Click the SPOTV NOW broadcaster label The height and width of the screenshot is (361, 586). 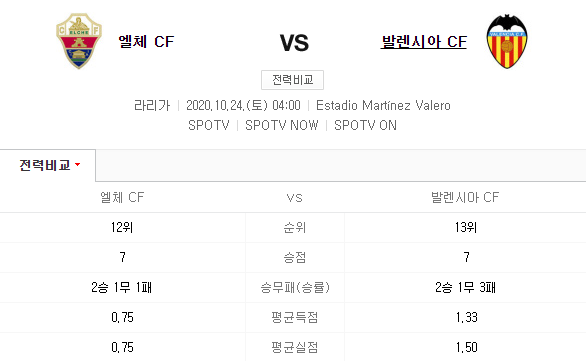[x=282, y=125]
